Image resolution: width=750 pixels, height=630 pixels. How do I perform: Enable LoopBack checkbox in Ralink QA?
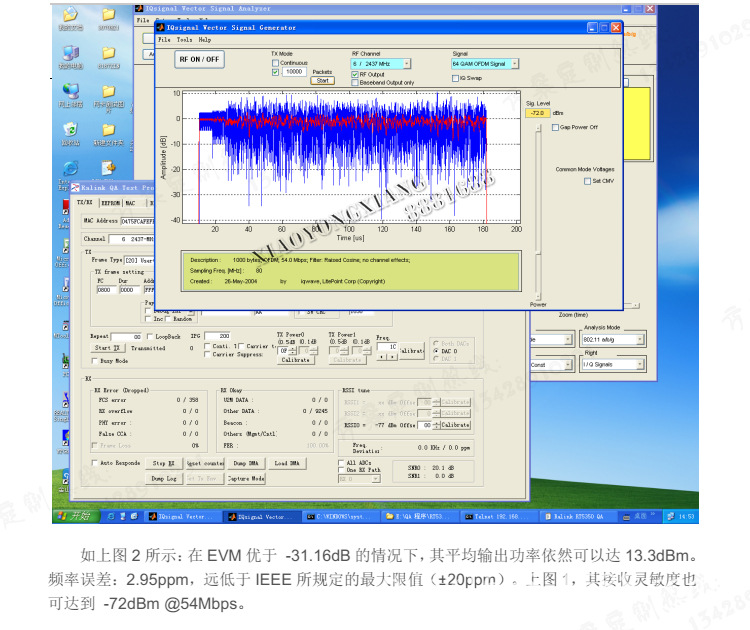(x=150, y=337)
